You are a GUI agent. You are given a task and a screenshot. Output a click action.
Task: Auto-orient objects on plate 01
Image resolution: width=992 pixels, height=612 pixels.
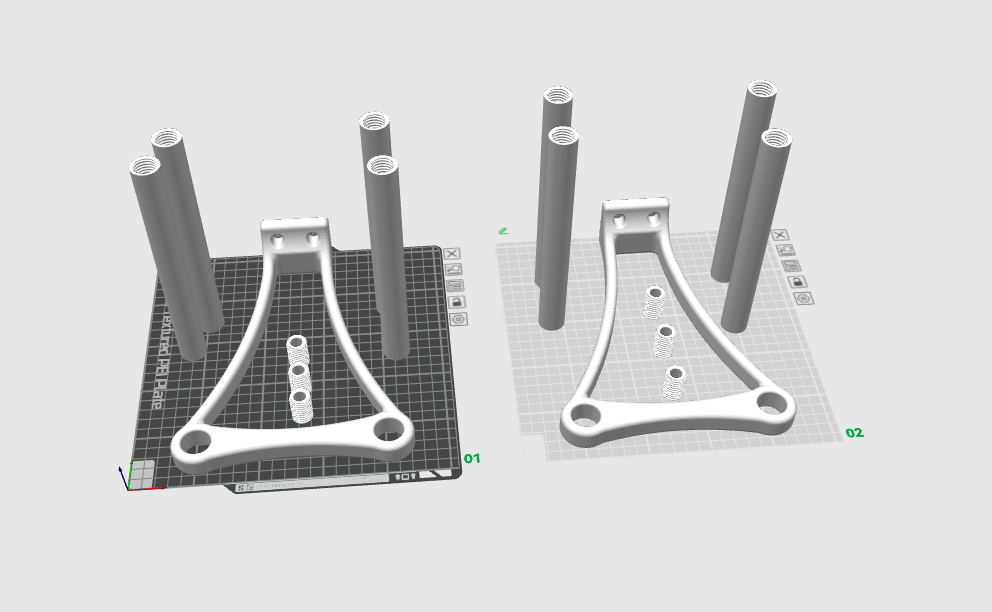[454, 270]
